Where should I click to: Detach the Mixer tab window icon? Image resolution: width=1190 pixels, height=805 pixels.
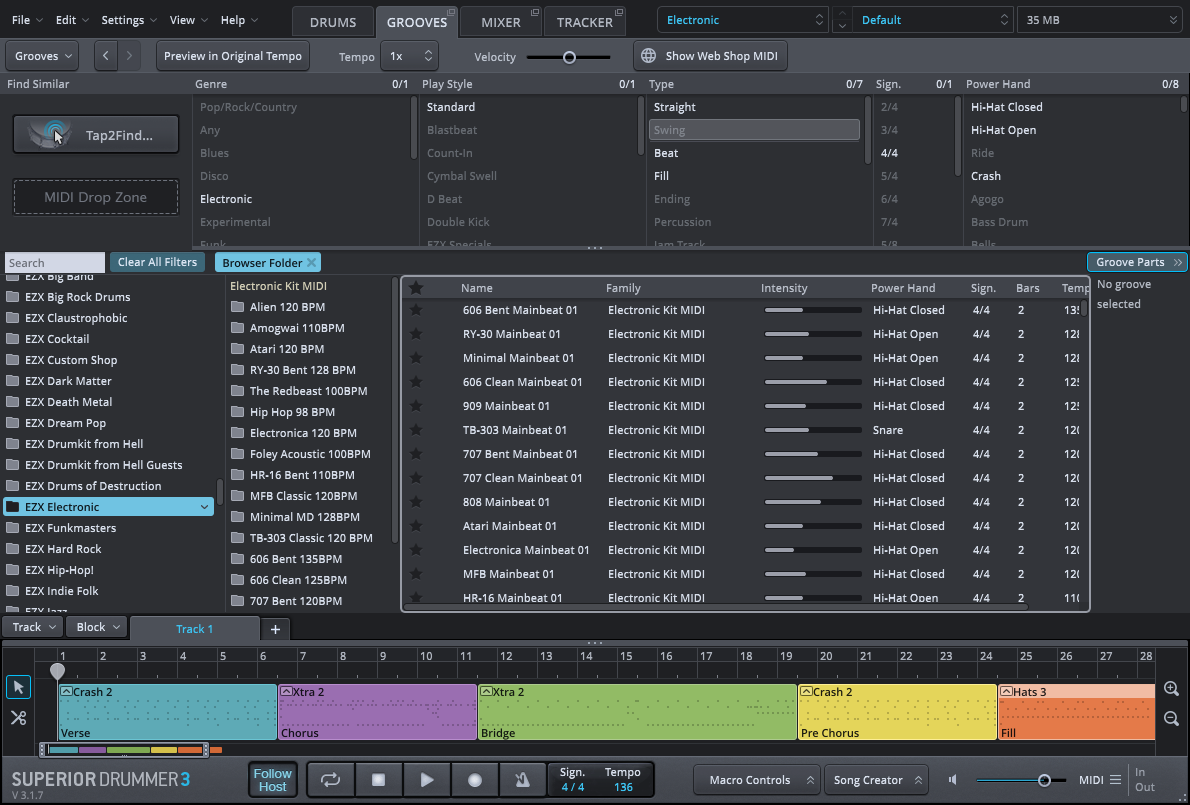[534, 12]
